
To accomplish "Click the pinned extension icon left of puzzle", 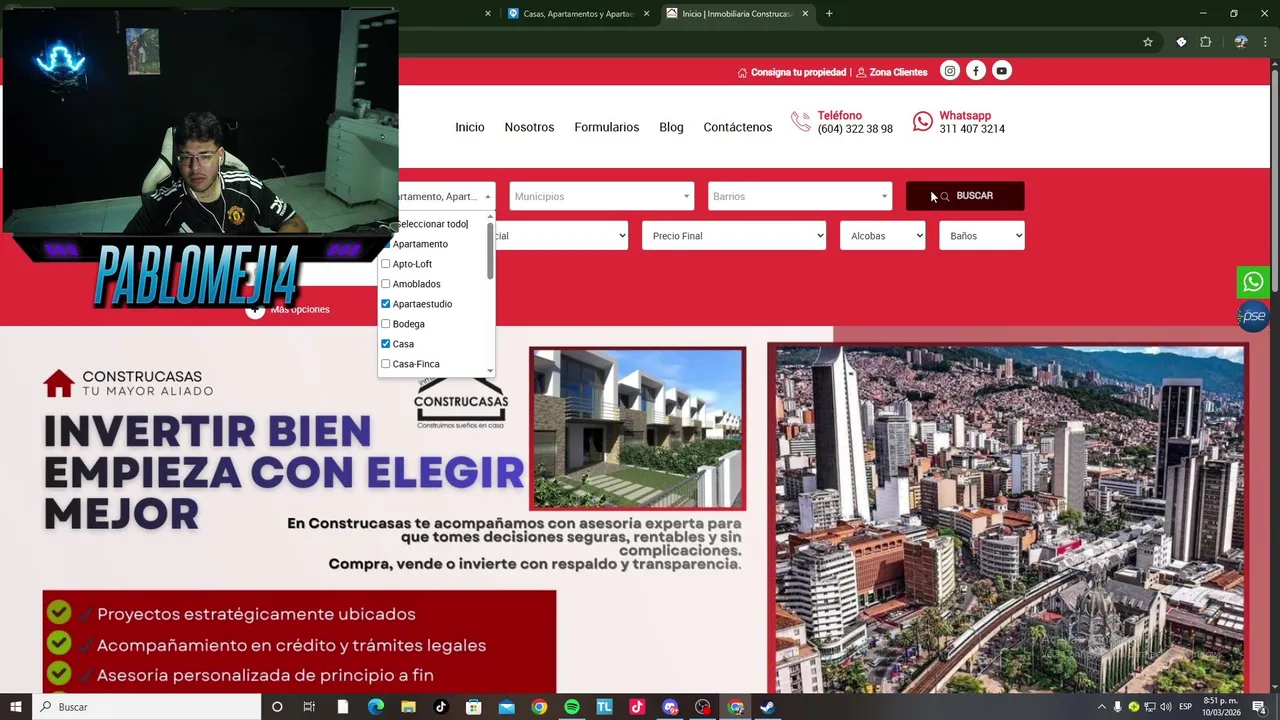I will [x=1181, y=42].
